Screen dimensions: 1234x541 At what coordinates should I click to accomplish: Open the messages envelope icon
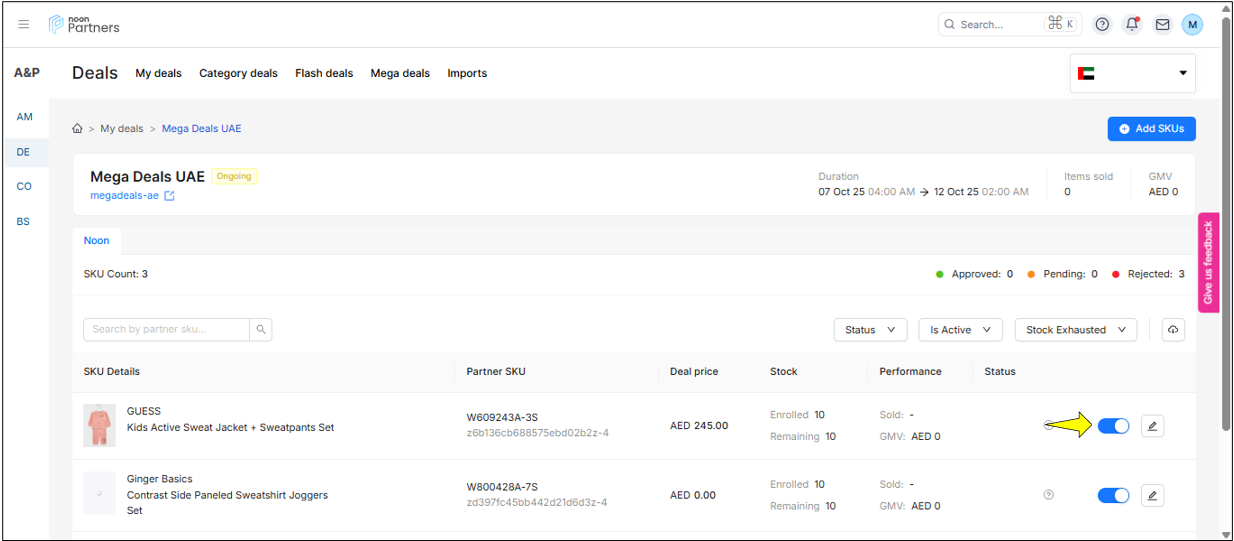pos(1162,25)
